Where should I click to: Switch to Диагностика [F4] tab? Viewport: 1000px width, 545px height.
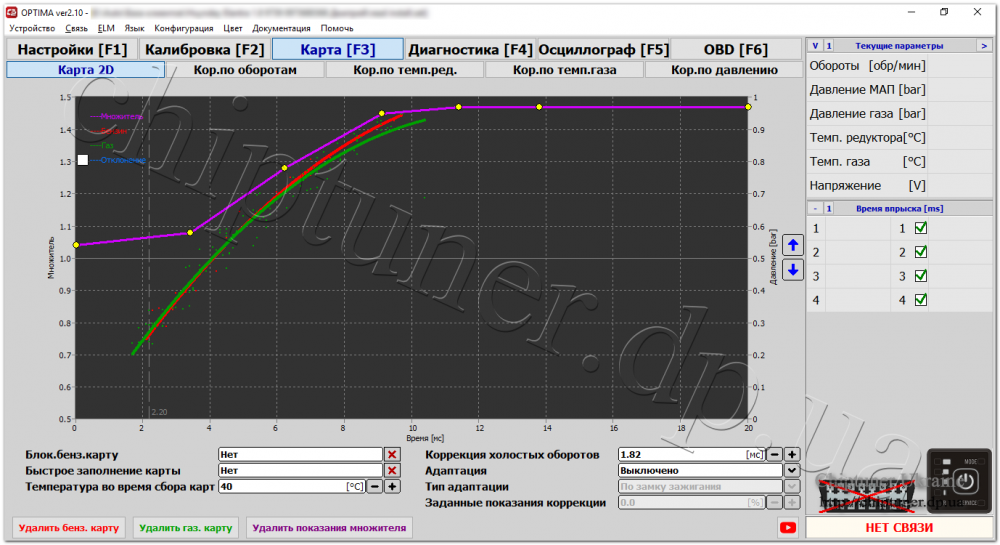point(470,49)
